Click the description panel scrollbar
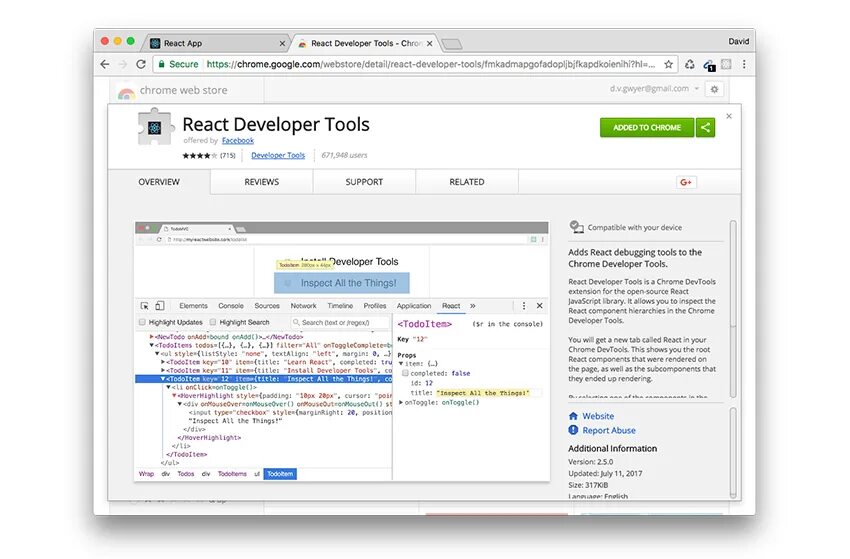This screenshot has width=850, height=559. click(733, 309)
